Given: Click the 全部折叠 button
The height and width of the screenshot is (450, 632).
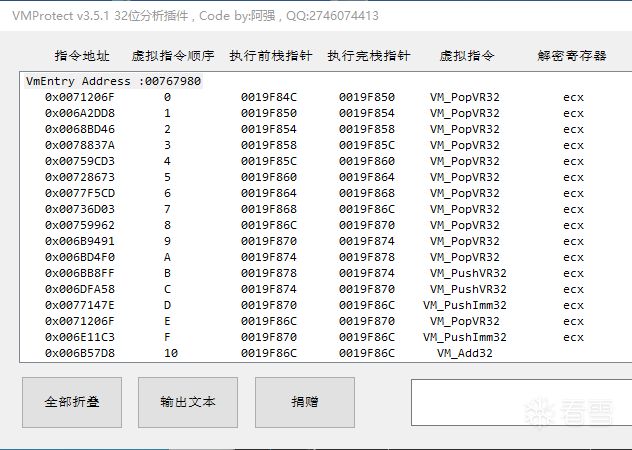Looking at the screenshot, I should [72, 402].
